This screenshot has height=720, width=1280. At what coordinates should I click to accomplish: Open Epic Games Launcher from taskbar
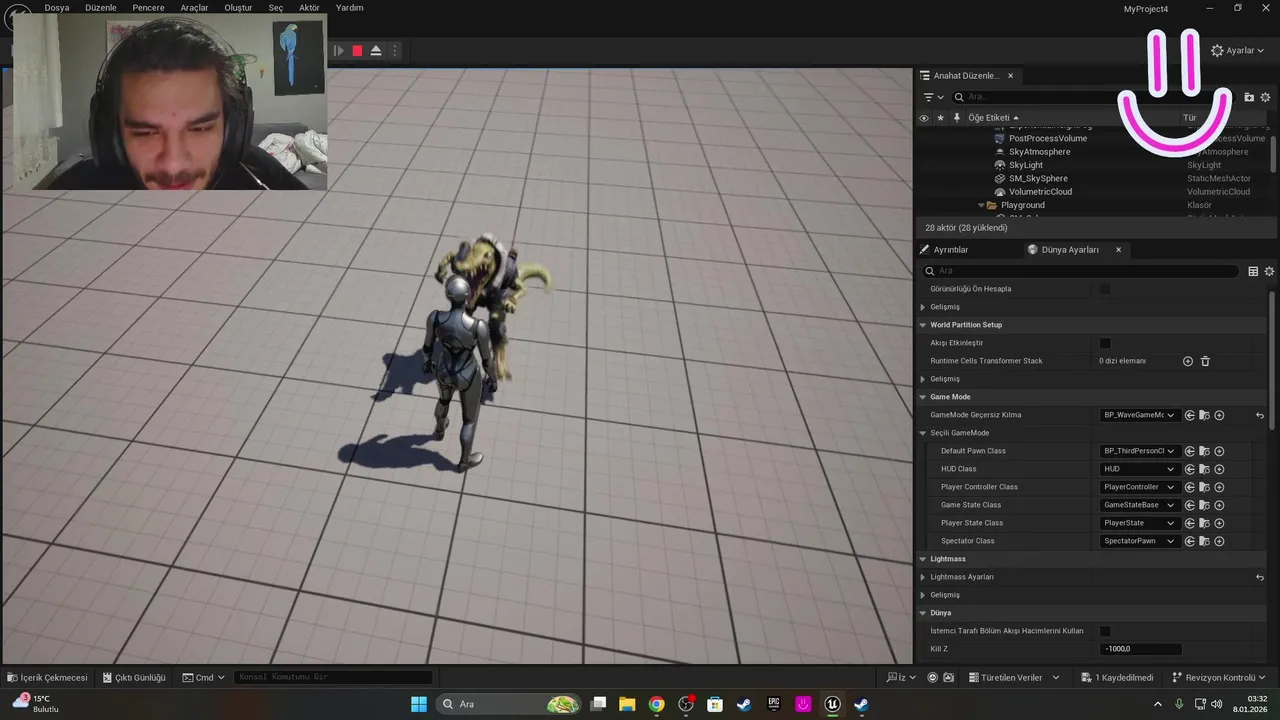[774, 704]
